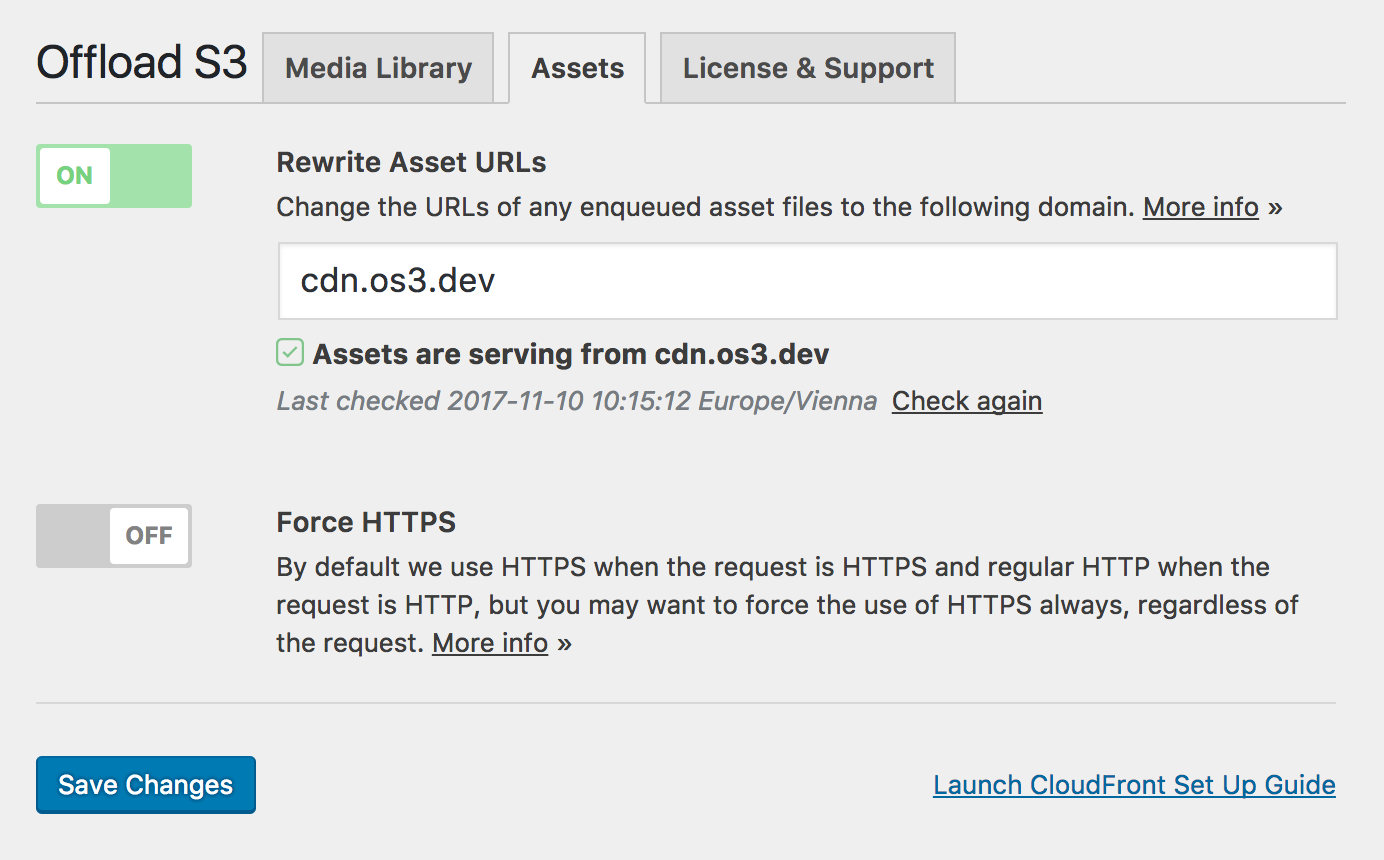Open More info link for Rewrite Asset URLs
1384x860 pixels.
pos(1201,207)
